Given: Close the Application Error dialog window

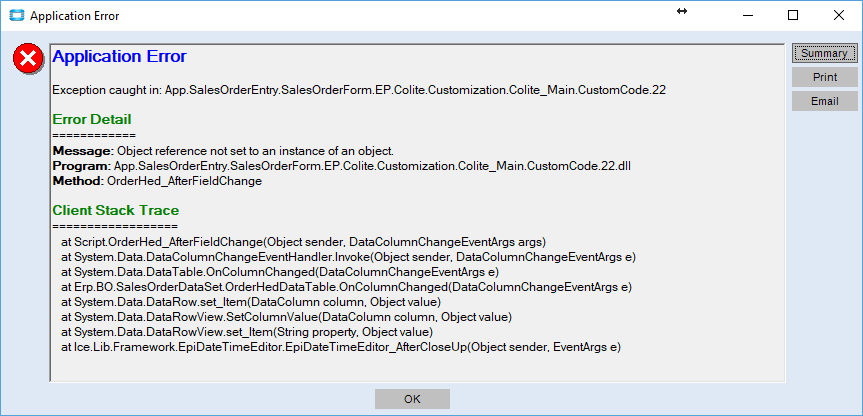Looking at the screenshot, I should point(839,15).
